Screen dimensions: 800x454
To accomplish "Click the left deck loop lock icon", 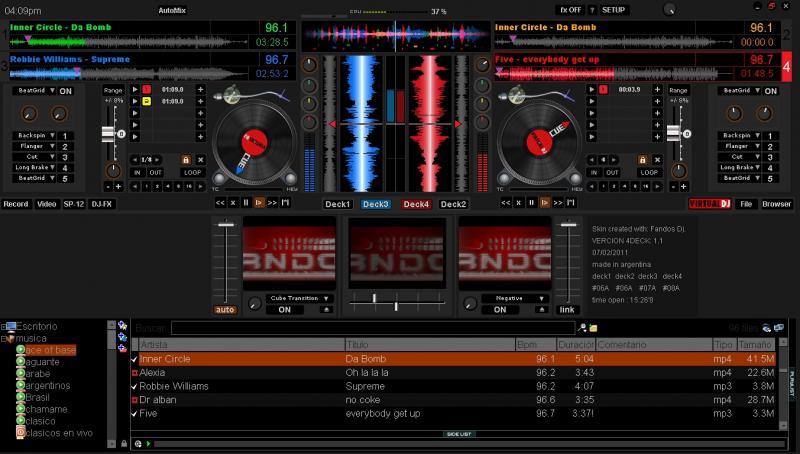I will click(x=185, y=159).
